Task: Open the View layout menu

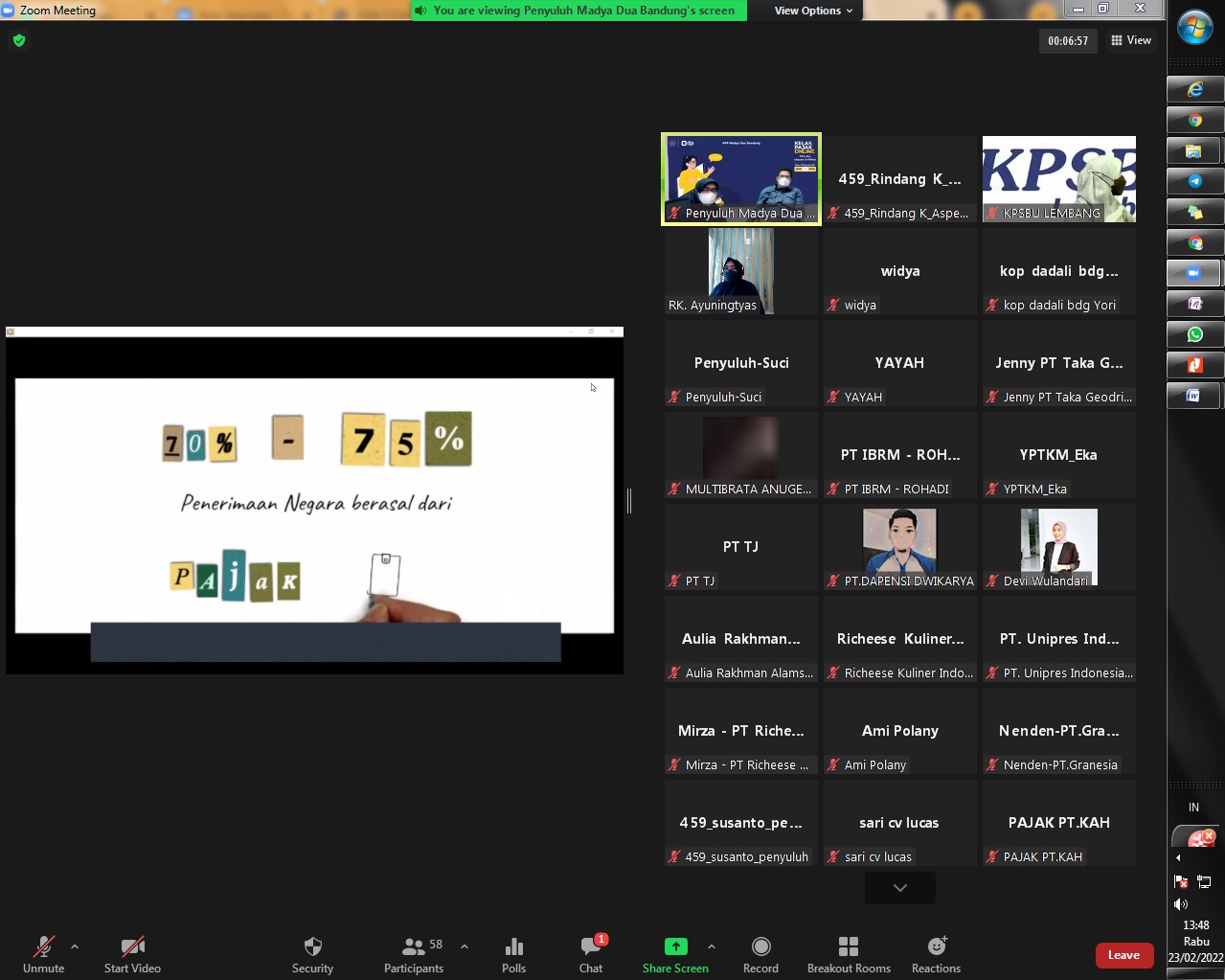Action: pos(1131,40)
